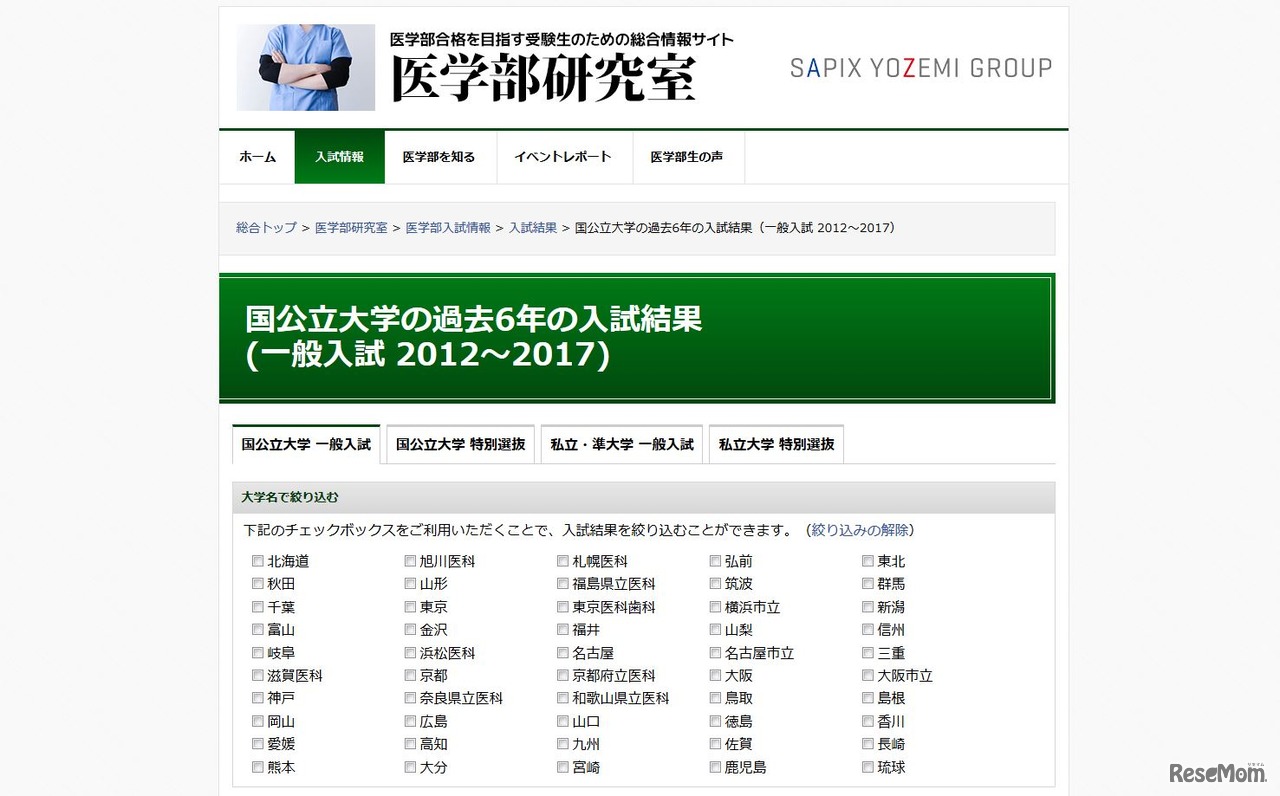Check the 千葉 checkbox
The height and width of the screenshot is (796, 1280).
point(257,607)
